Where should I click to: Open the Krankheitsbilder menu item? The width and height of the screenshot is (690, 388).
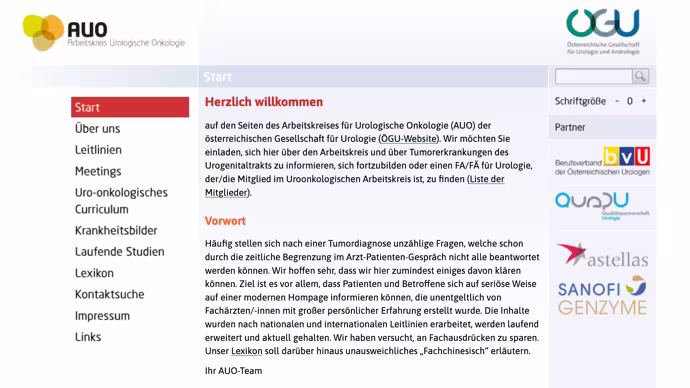pyautogui.click(x=116, y=231)
